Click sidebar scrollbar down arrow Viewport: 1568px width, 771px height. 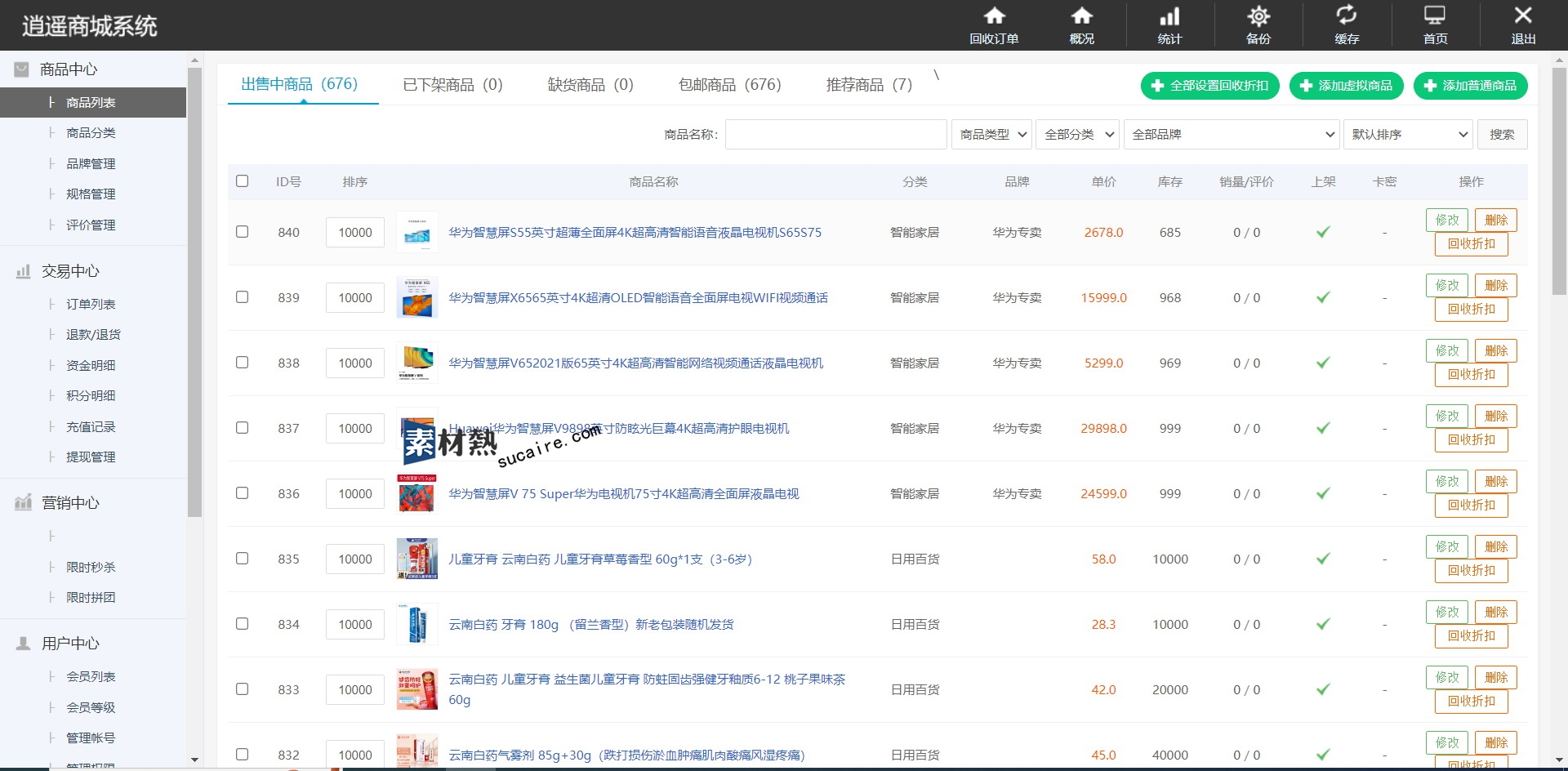click(194, 760)
